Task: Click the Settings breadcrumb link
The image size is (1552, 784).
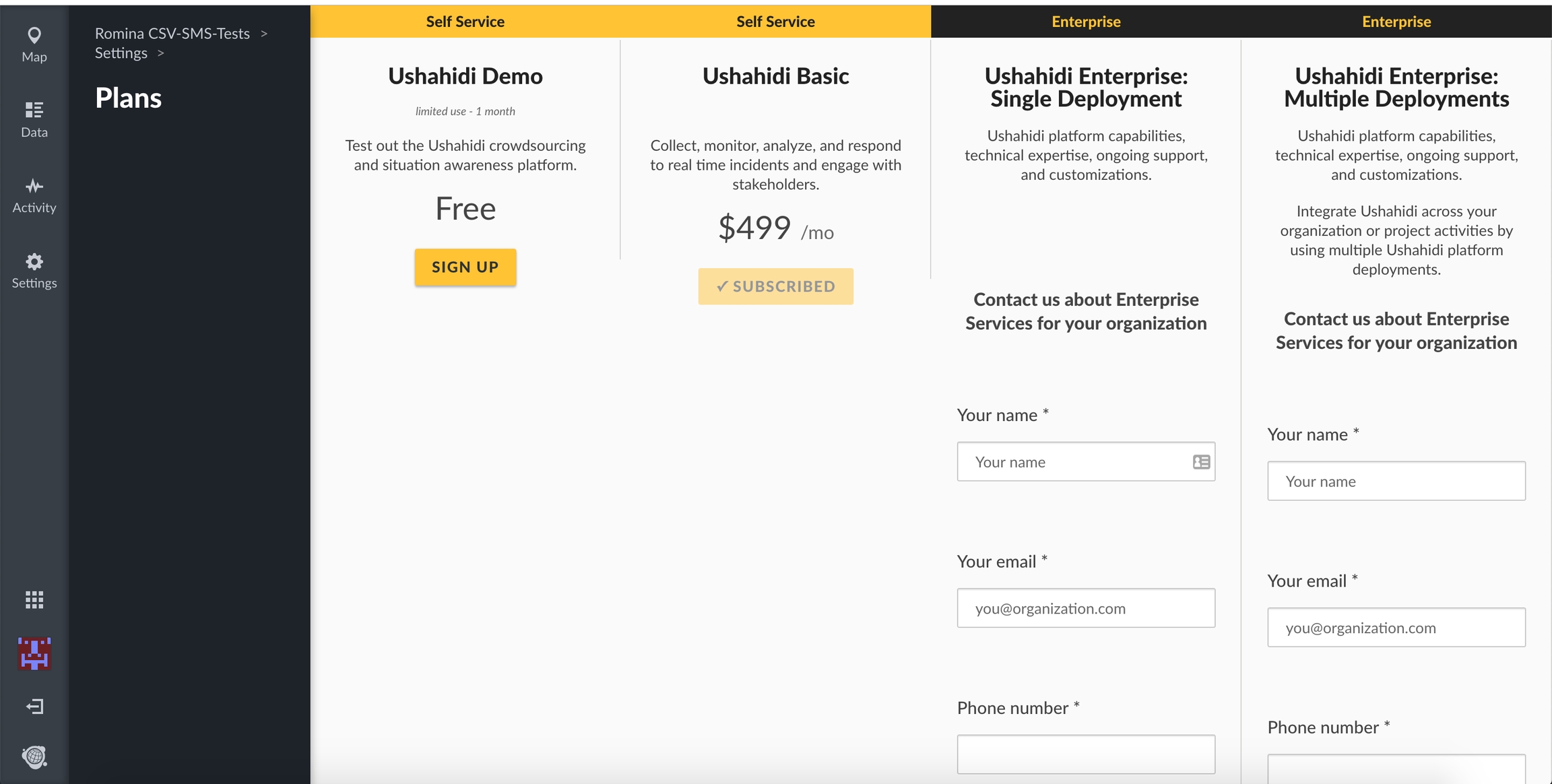Action: coord(121,53)
